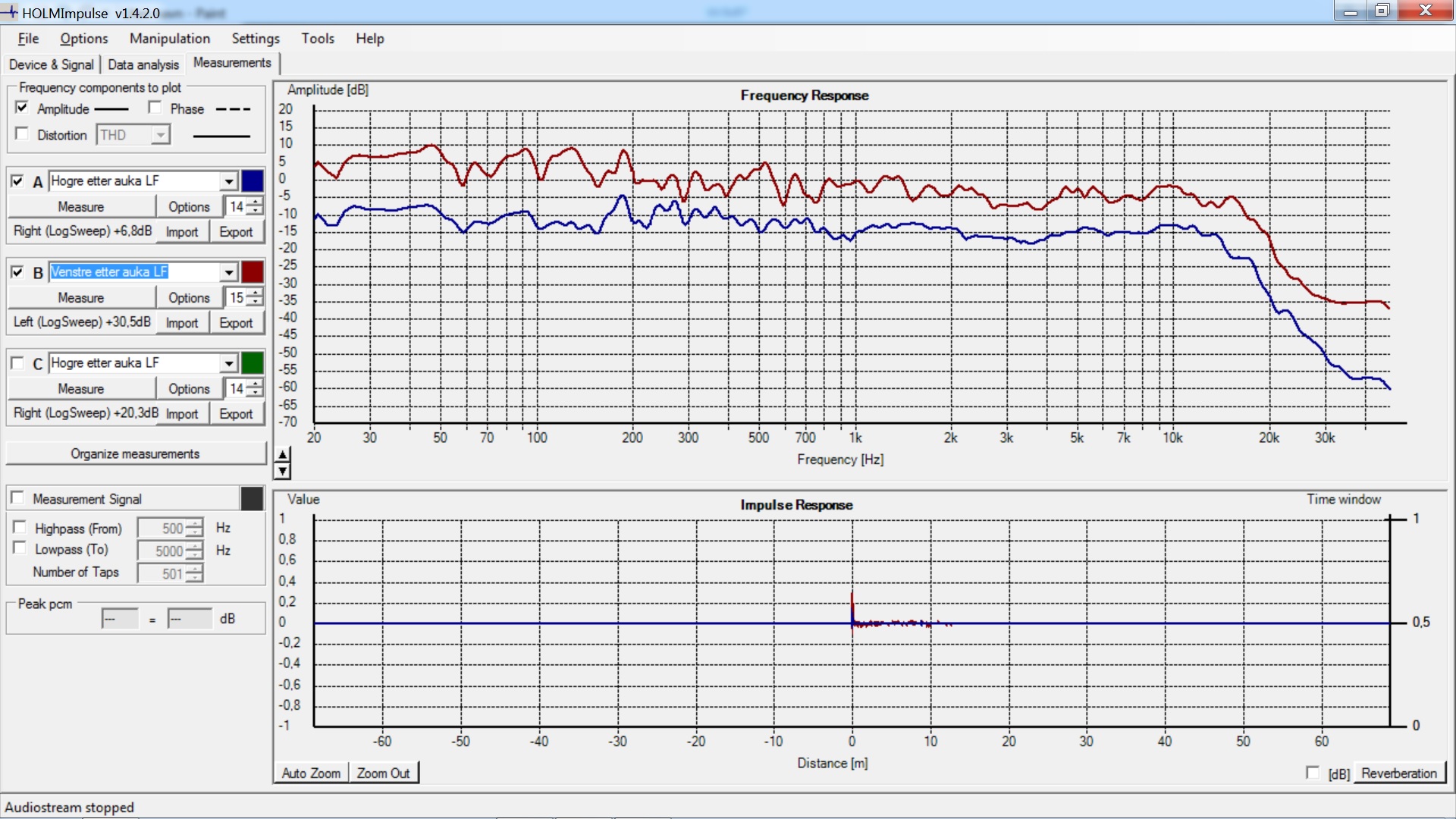Image resolution: width=1456 pixels, height=819 pixels.
Task: Click the Number of Taps value field
Action: (x=162, y=573)
